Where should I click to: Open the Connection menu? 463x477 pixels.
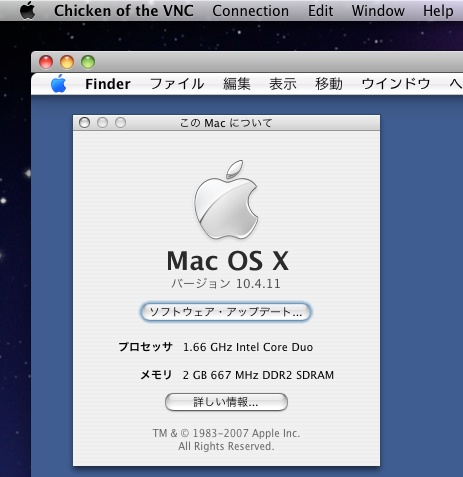click(251, 11)
